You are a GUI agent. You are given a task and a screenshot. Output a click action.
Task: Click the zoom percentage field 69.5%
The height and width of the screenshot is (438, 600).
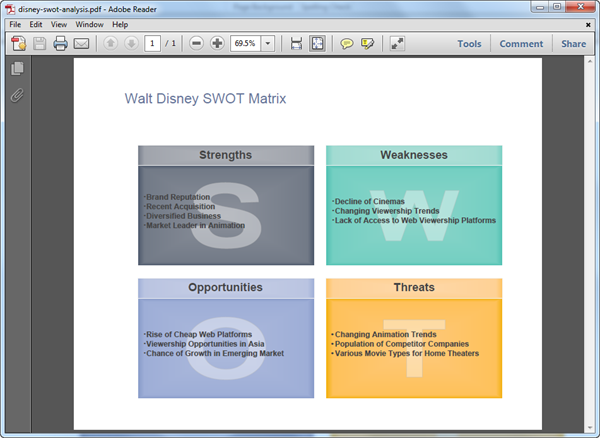coord(245,44)
